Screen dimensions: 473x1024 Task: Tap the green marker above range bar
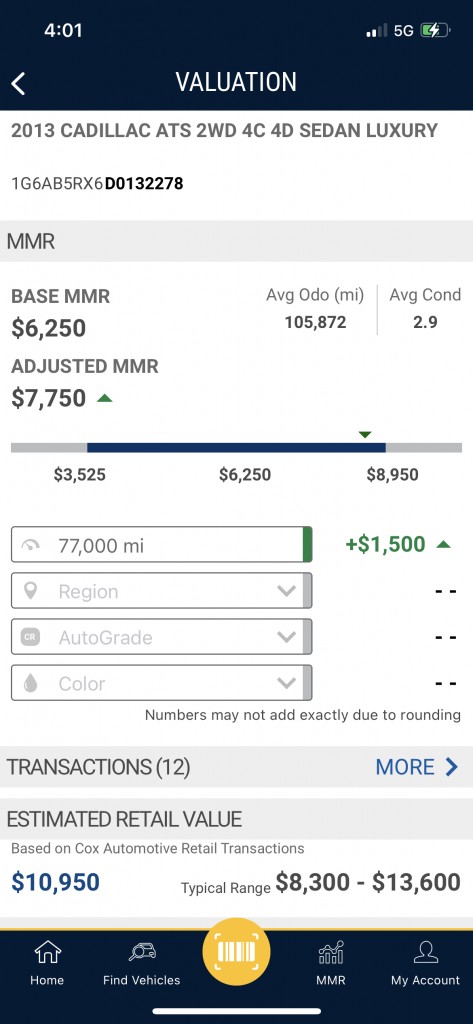pyautogui.click(x=365, y=434)
